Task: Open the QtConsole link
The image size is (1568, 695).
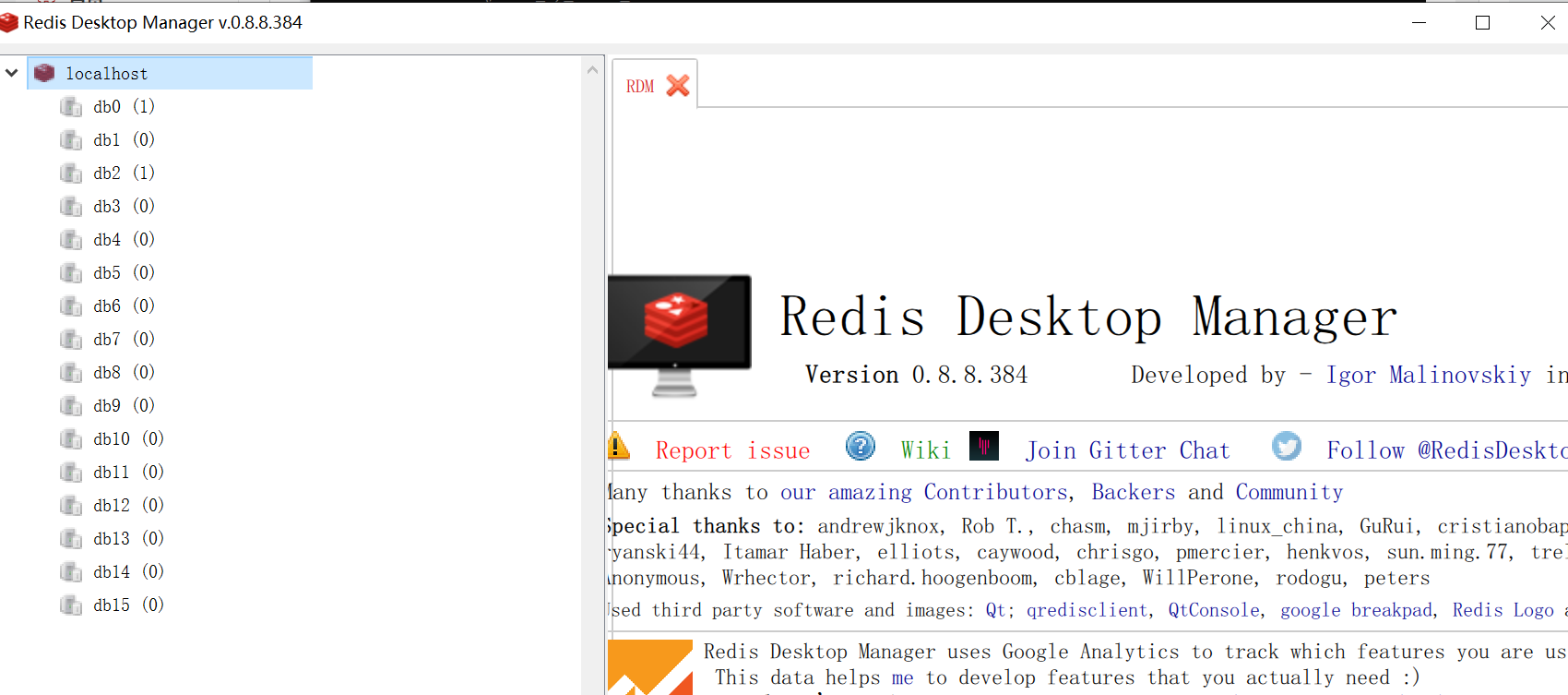Action: [x=1214, y=610]
